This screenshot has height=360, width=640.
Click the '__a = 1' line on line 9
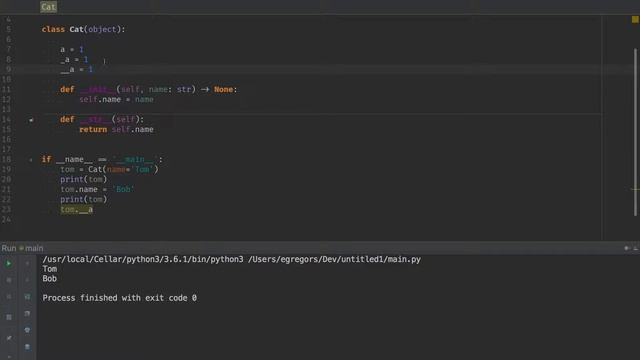click(x=76, y=69)
